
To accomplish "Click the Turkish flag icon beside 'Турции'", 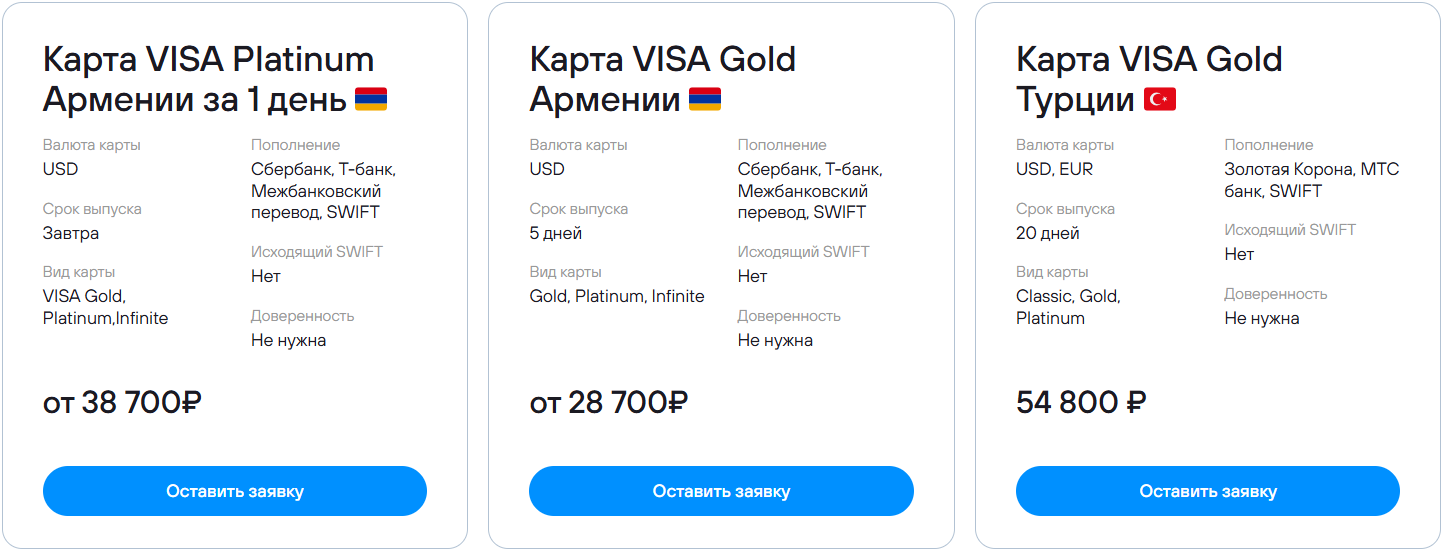I will (x=1160, y=100).
